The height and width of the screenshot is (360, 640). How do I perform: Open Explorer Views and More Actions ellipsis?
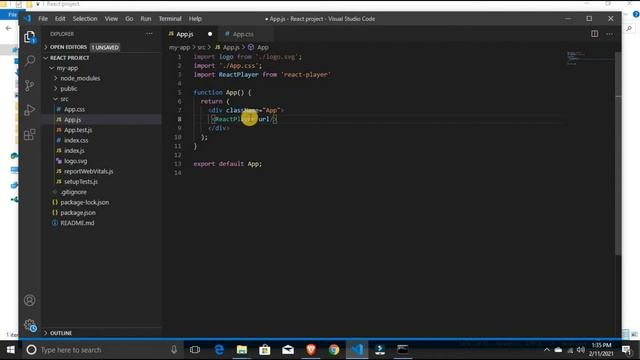pos(149,34)
